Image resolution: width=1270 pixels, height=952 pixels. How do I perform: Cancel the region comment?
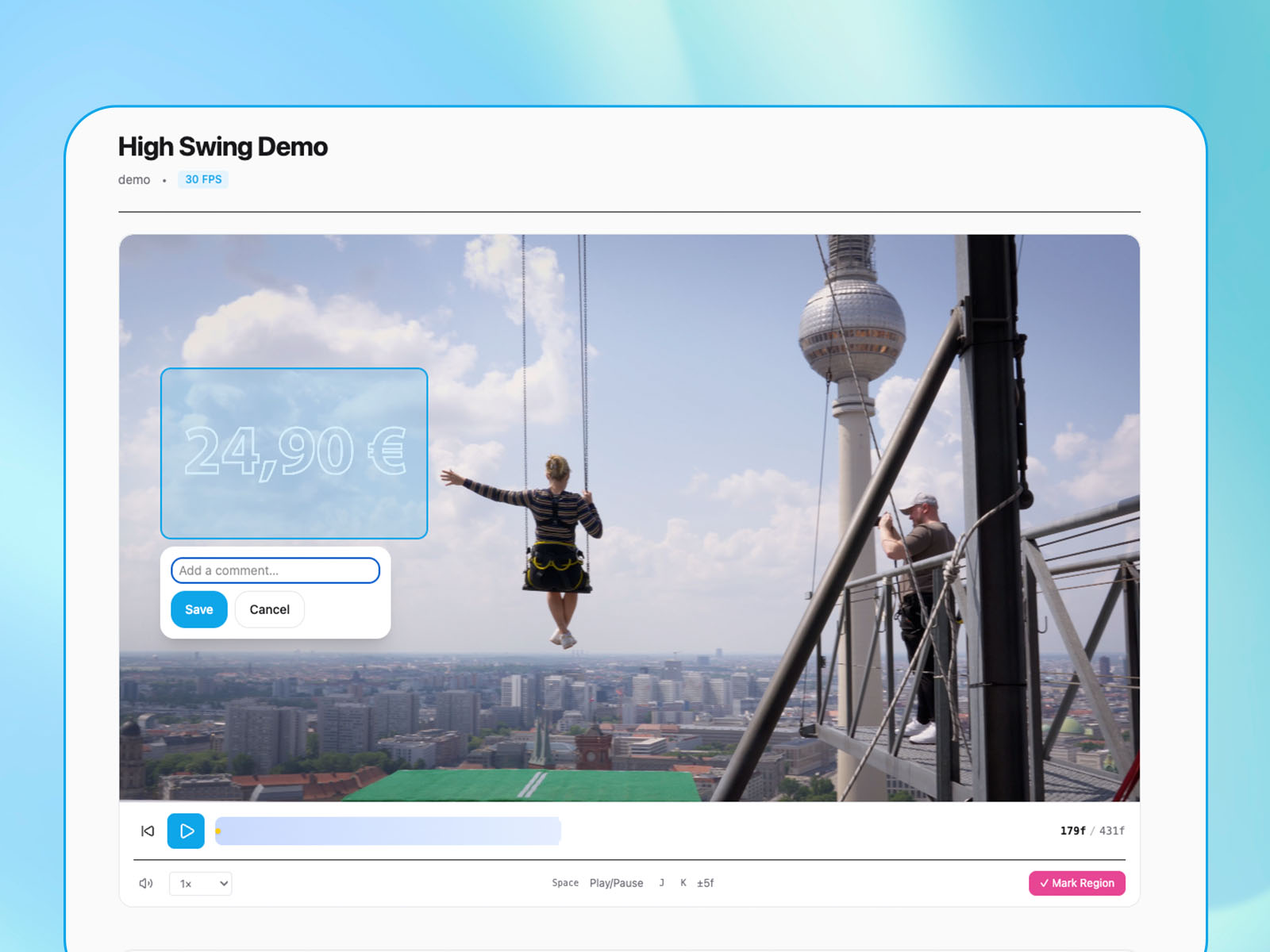pos(269,609)
